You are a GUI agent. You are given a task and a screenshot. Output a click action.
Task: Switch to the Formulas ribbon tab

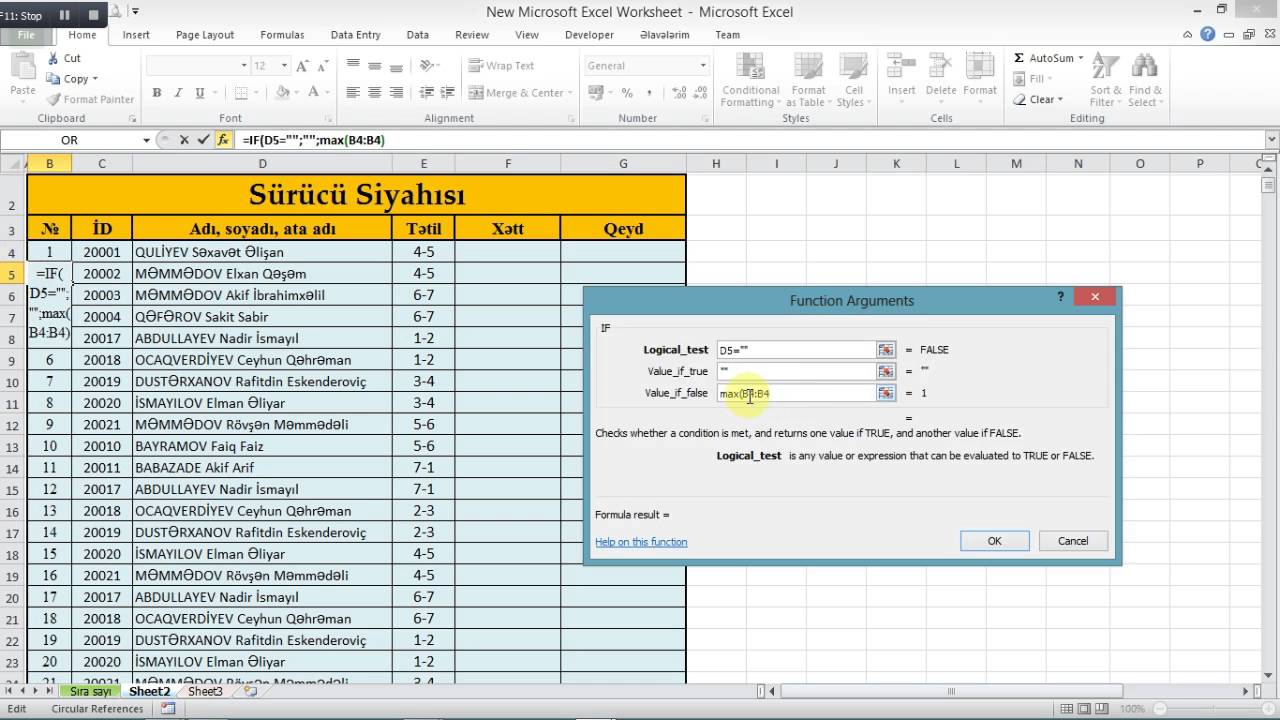click(x=282, y=35)
